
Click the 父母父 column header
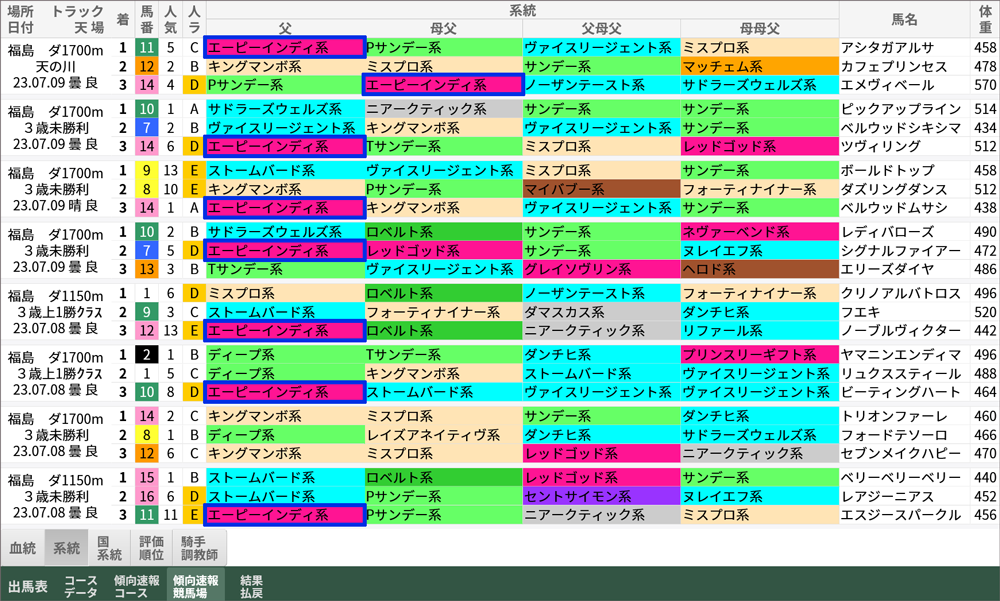601,28
